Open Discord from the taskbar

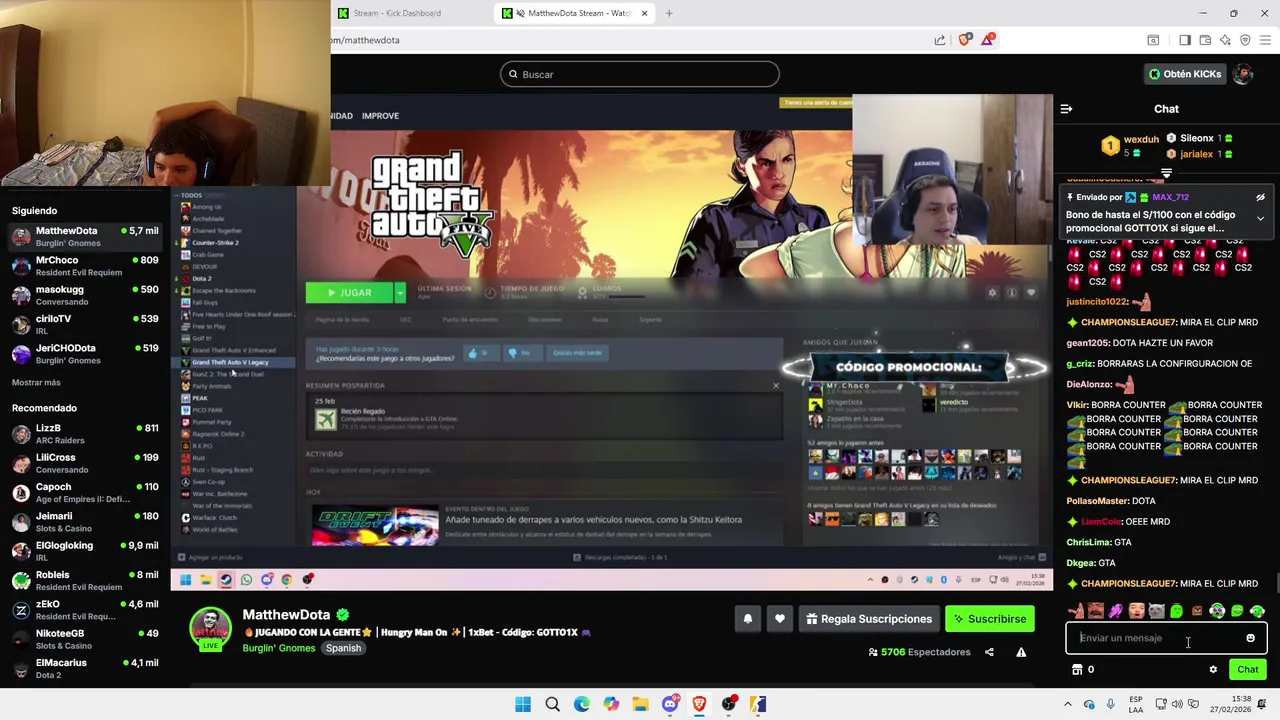click(670, 705)
